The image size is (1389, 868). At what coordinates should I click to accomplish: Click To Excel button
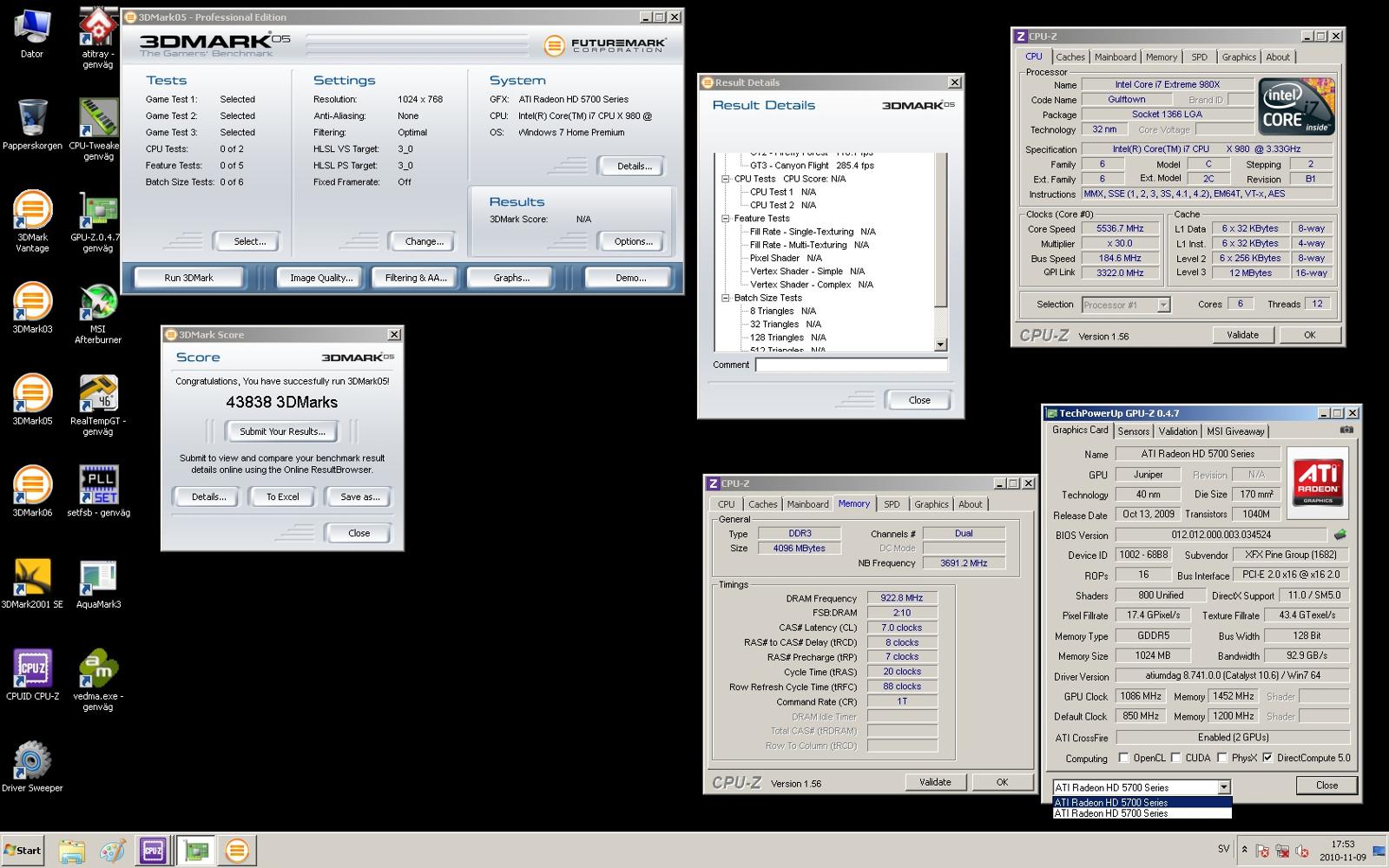[282, 497]
